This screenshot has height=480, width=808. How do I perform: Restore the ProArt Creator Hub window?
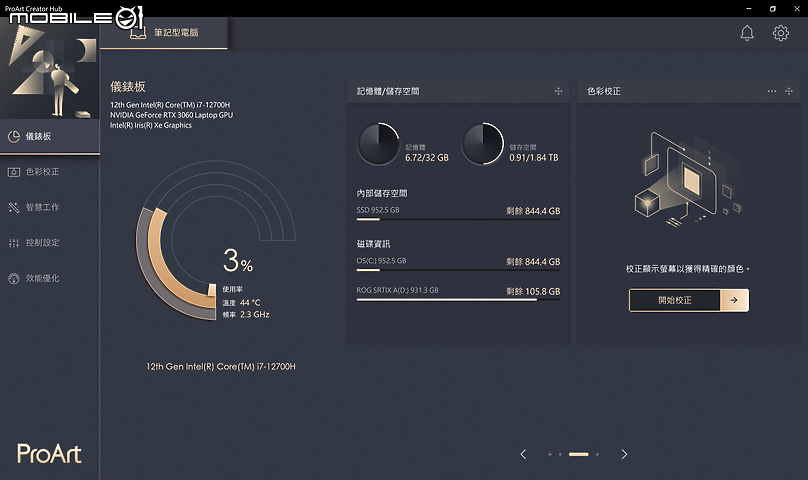pos(772,9)
